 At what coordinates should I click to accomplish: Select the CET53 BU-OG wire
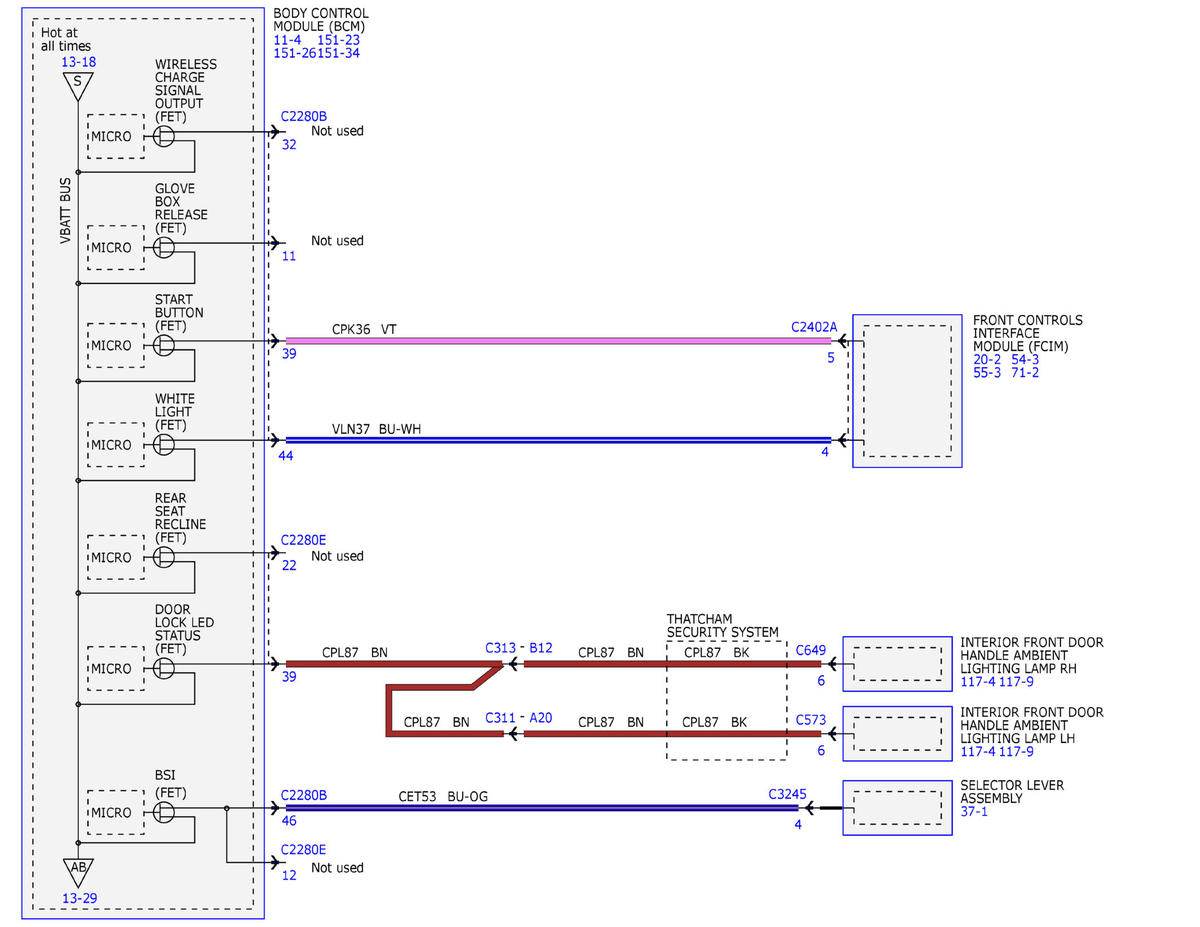pyautogui.click(x=541, y=808)
